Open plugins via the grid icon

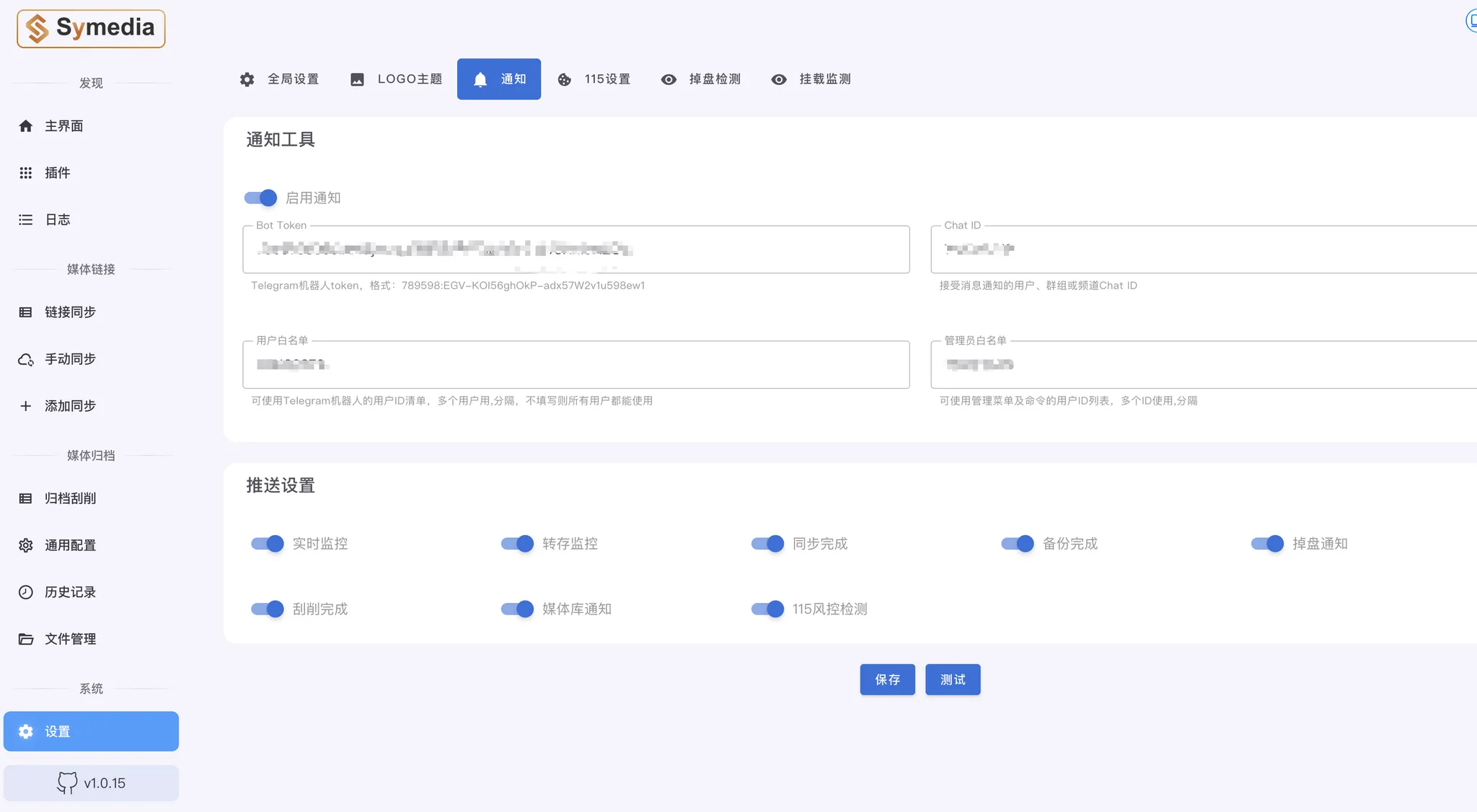coord(26,173)
